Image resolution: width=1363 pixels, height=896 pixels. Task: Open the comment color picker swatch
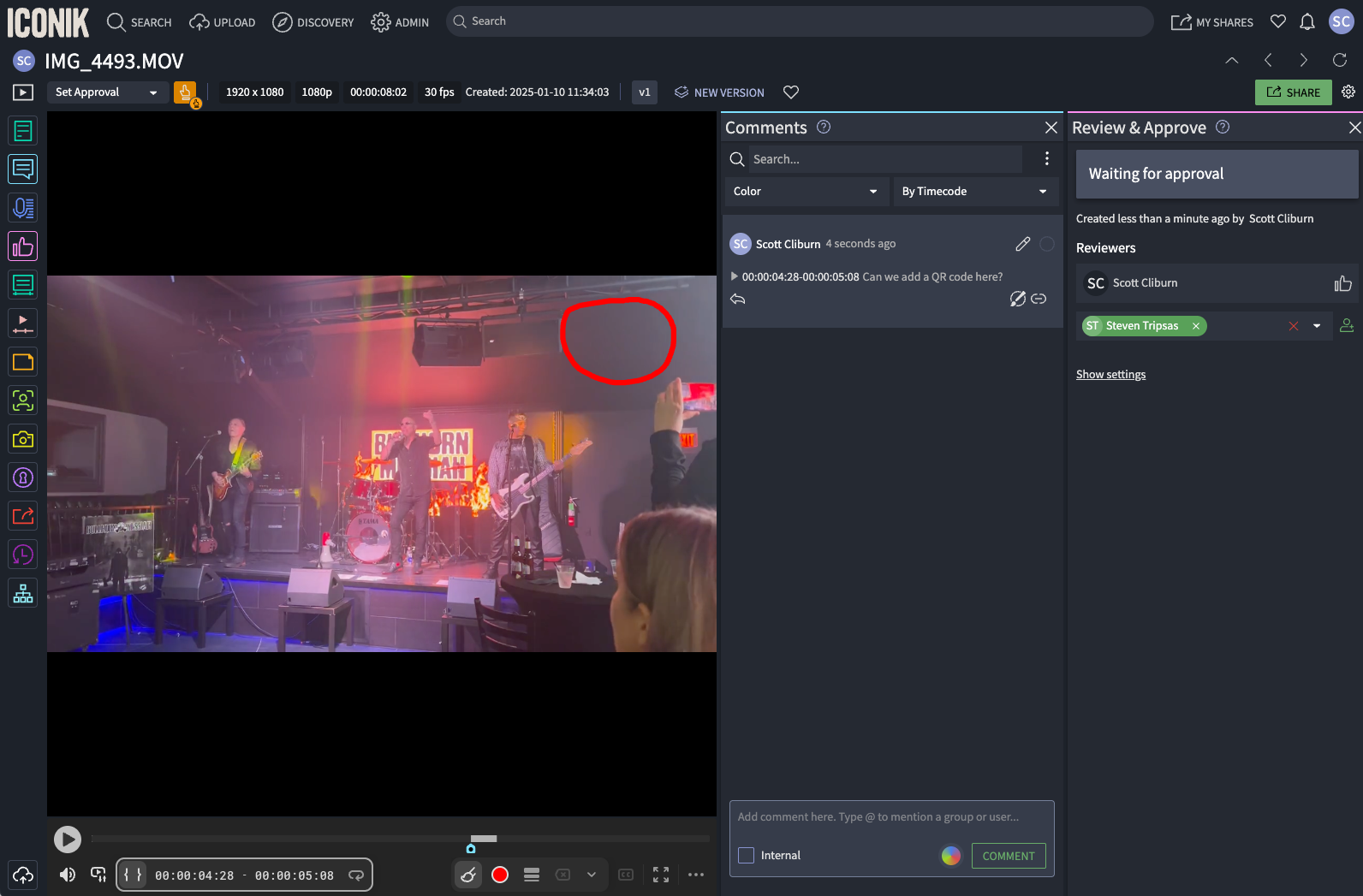coord(950,856)
